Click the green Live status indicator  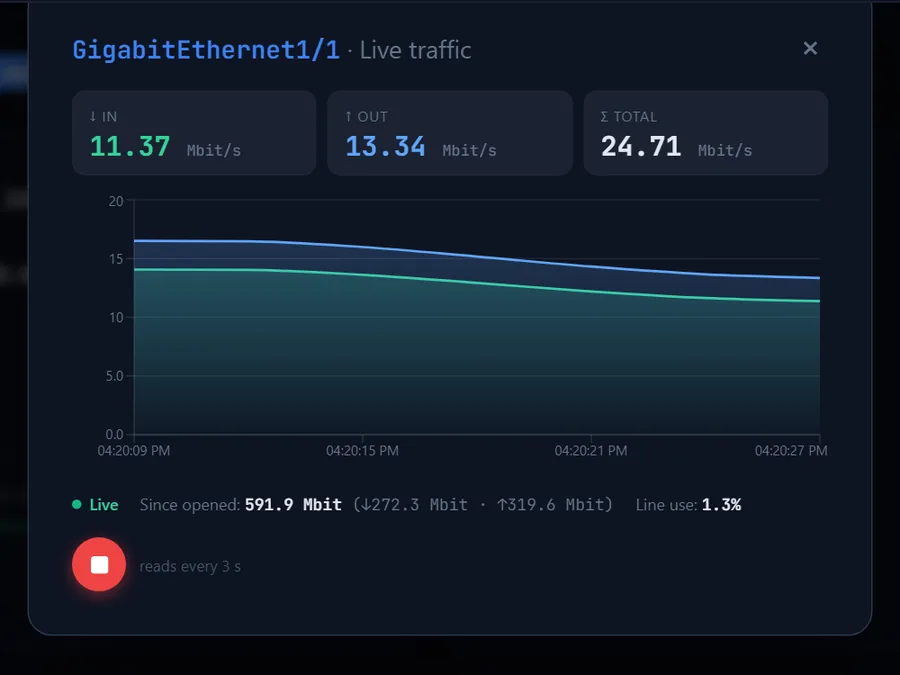[95, 505]
